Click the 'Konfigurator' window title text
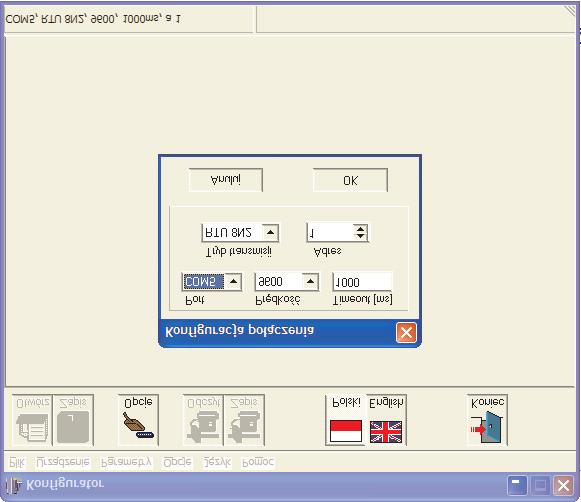 pos(65,484)
